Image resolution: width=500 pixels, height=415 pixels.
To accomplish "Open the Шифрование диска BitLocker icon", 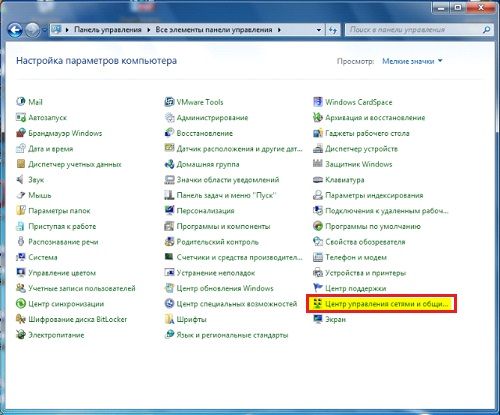I will pyautogui.click(x=21, y=319).
